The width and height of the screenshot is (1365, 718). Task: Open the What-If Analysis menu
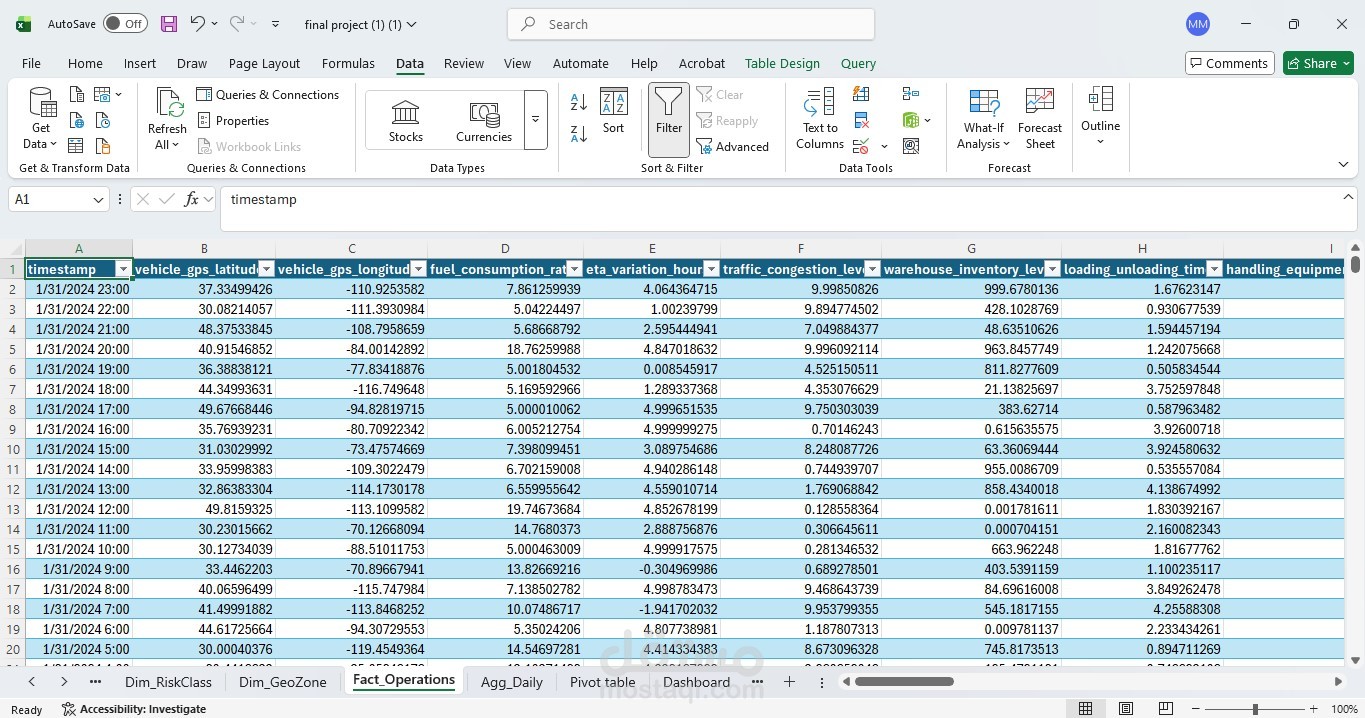click(x=984, y=119)
